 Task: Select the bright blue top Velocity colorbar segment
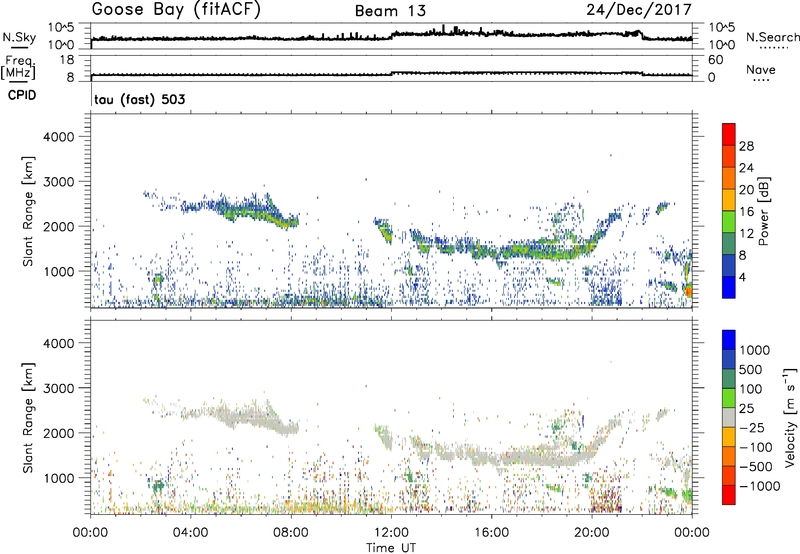click(x=729, y=340)
